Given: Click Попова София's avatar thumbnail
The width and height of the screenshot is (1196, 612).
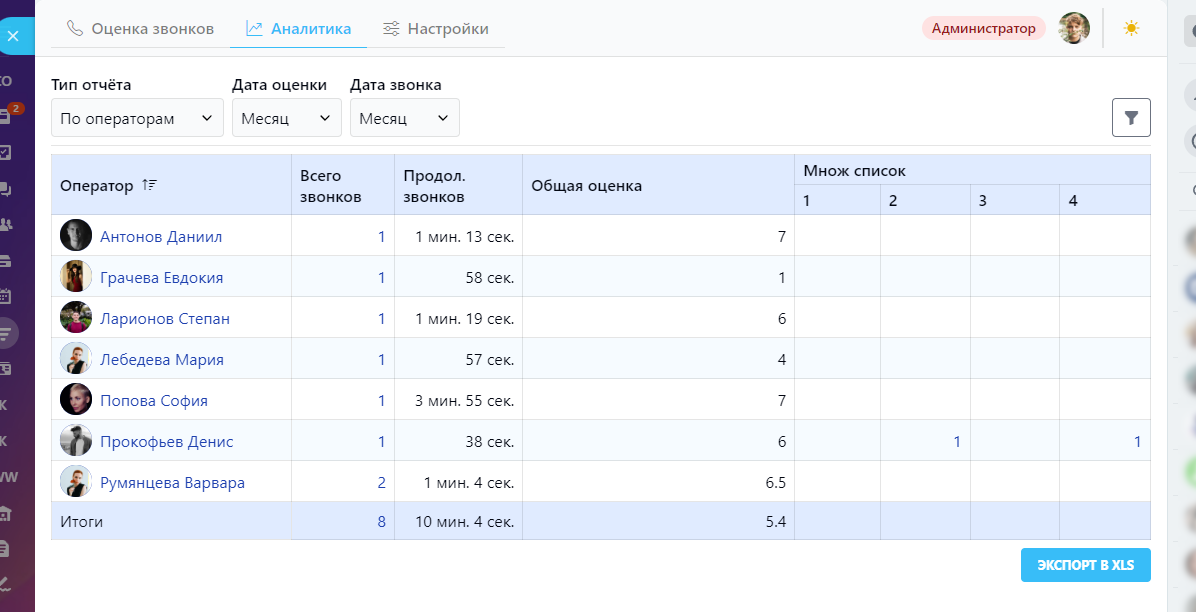Looking at the screenshot, I should 76,401.
